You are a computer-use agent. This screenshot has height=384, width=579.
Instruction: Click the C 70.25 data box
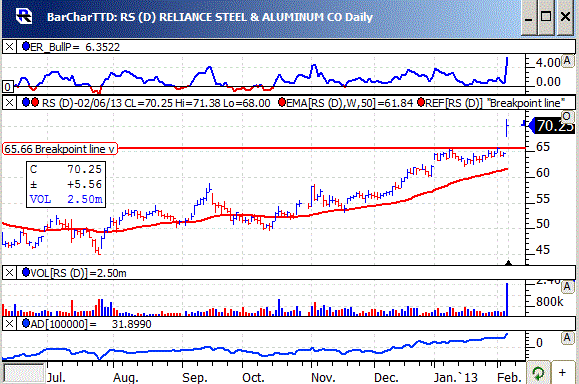point(66,184)
